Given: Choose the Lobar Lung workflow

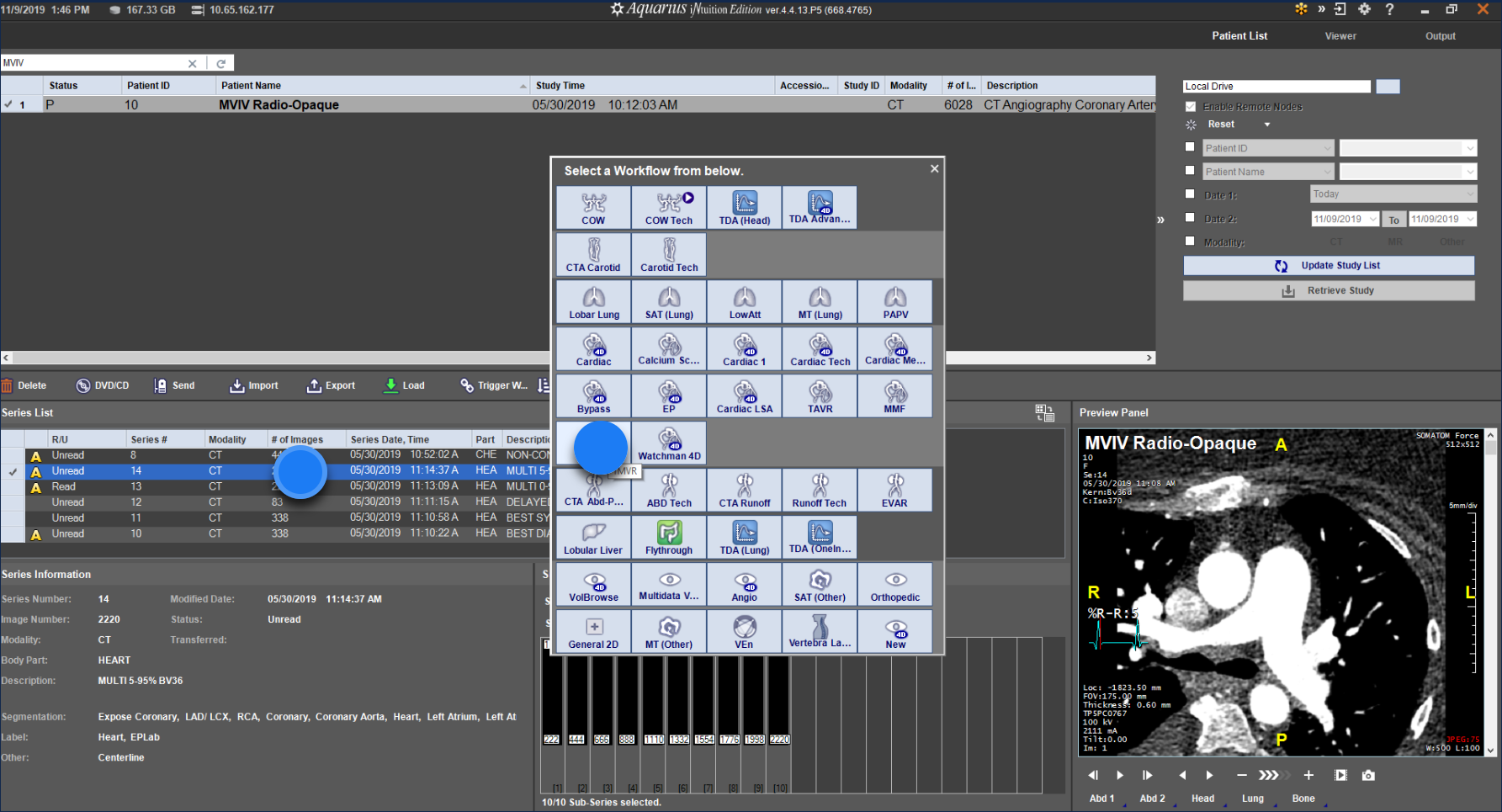Looking at the screenshot, I should (594, 301).
